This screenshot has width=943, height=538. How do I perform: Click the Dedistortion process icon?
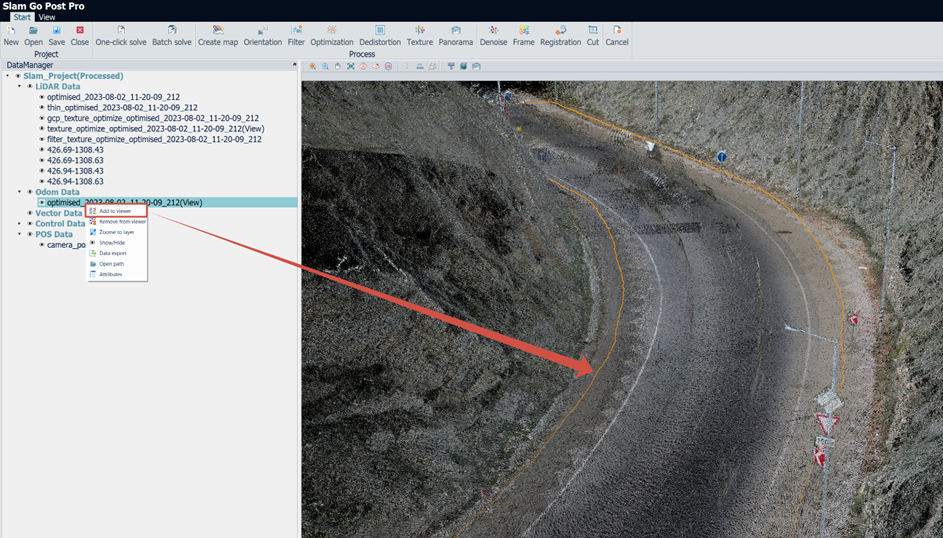[379, 30]
